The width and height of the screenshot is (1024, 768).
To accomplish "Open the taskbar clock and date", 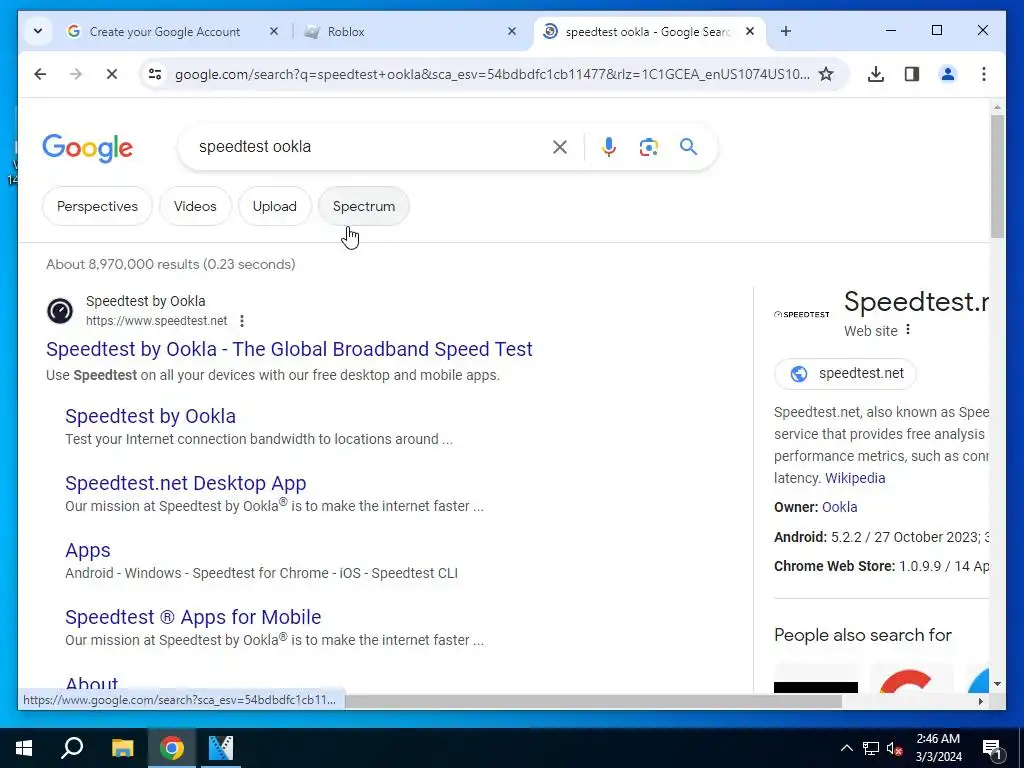I will 938,748.
